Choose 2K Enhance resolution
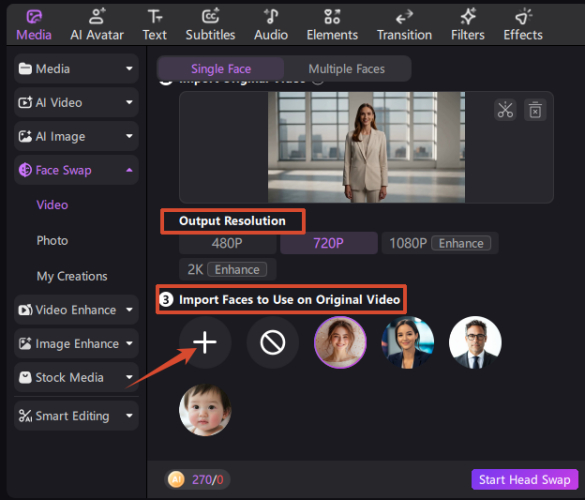The image size is (585, 500). [x=227, y=269]
